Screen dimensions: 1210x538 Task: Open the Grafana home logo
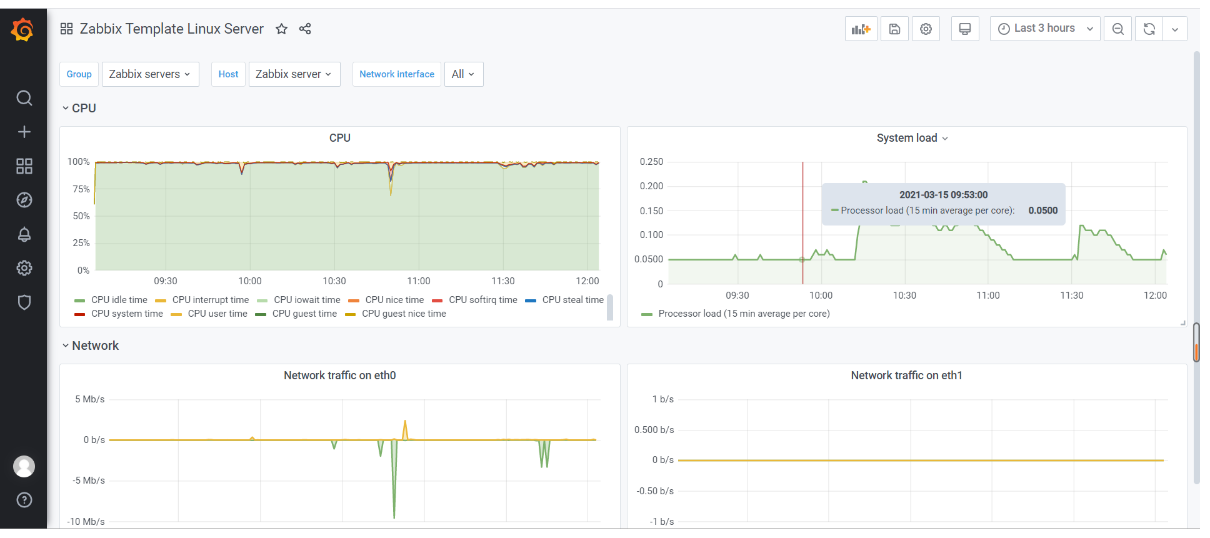coord(24,31)
